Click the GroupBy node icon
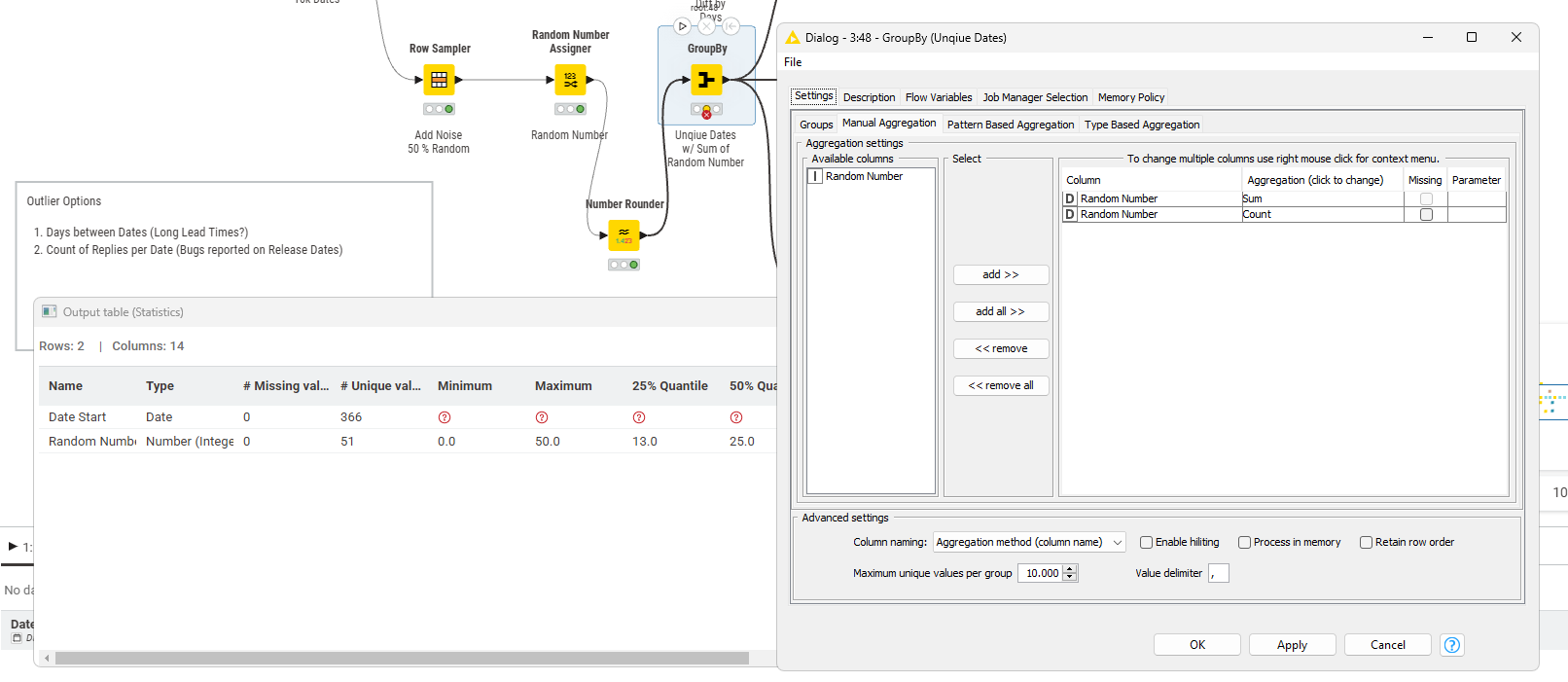 tap(706, 80)
